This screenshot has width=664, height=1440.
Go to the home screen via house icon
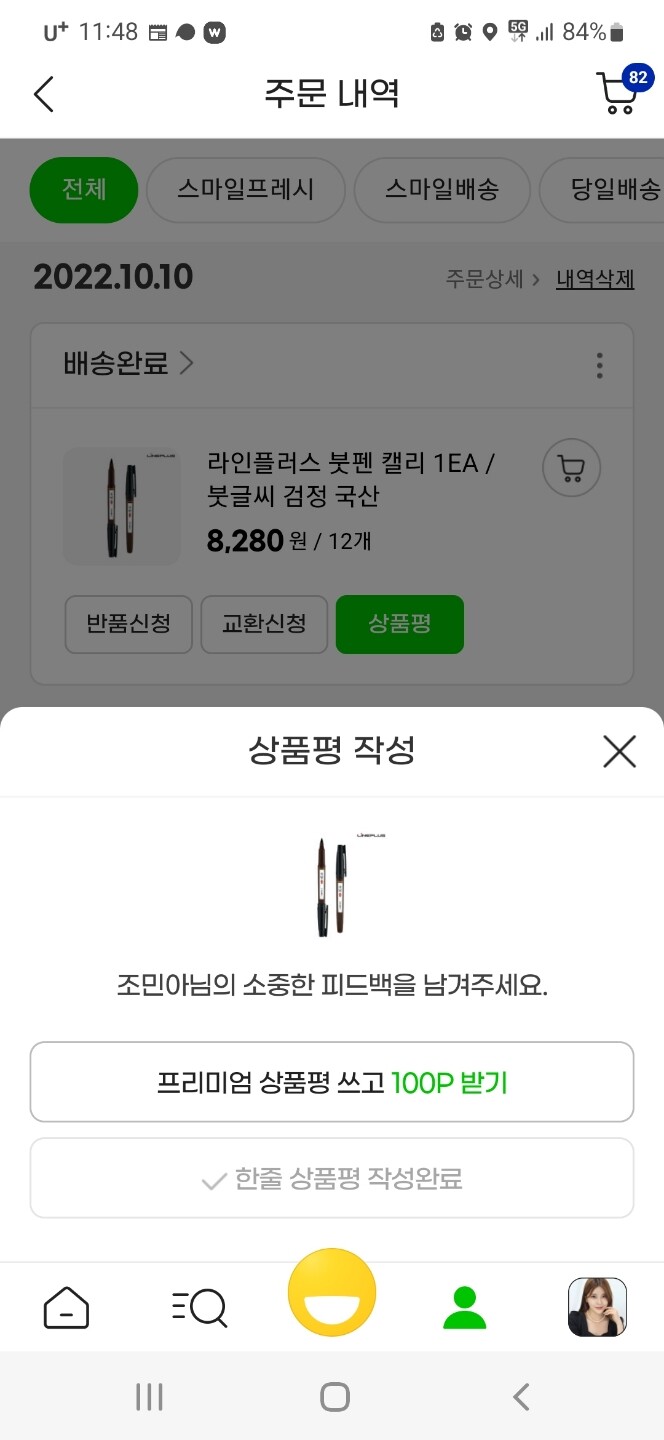[x=66, y=1305]
